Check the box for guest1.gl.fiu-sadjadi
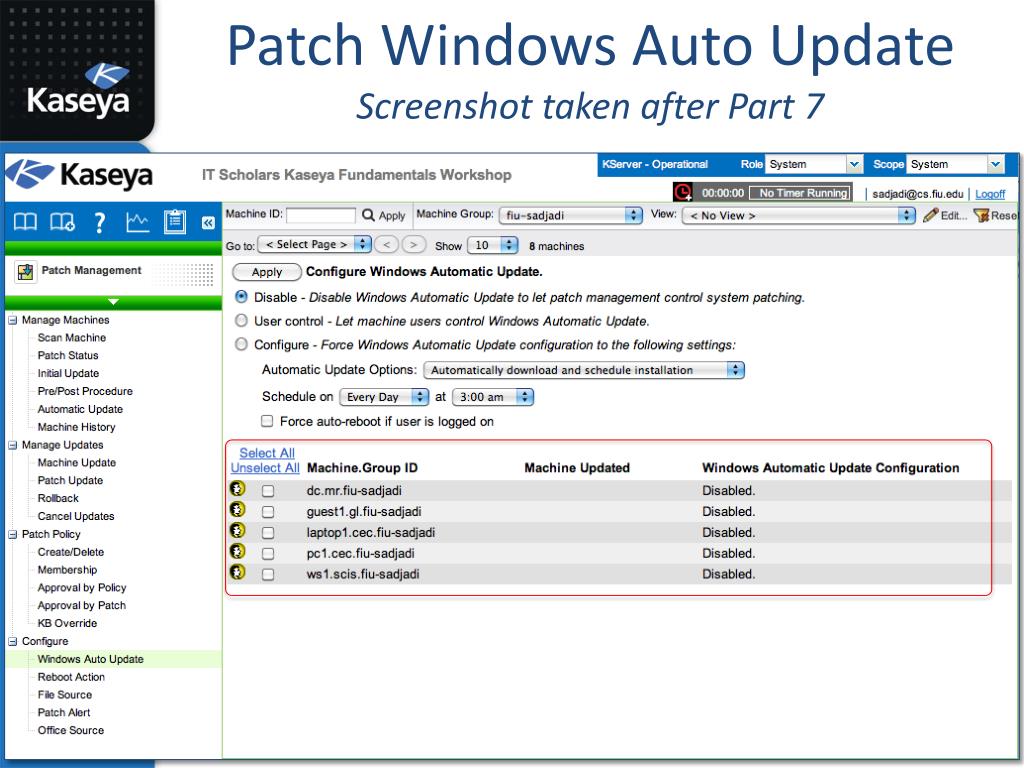Image resolution: width=1024 pixels, height=768 pixels. (268, 512)
